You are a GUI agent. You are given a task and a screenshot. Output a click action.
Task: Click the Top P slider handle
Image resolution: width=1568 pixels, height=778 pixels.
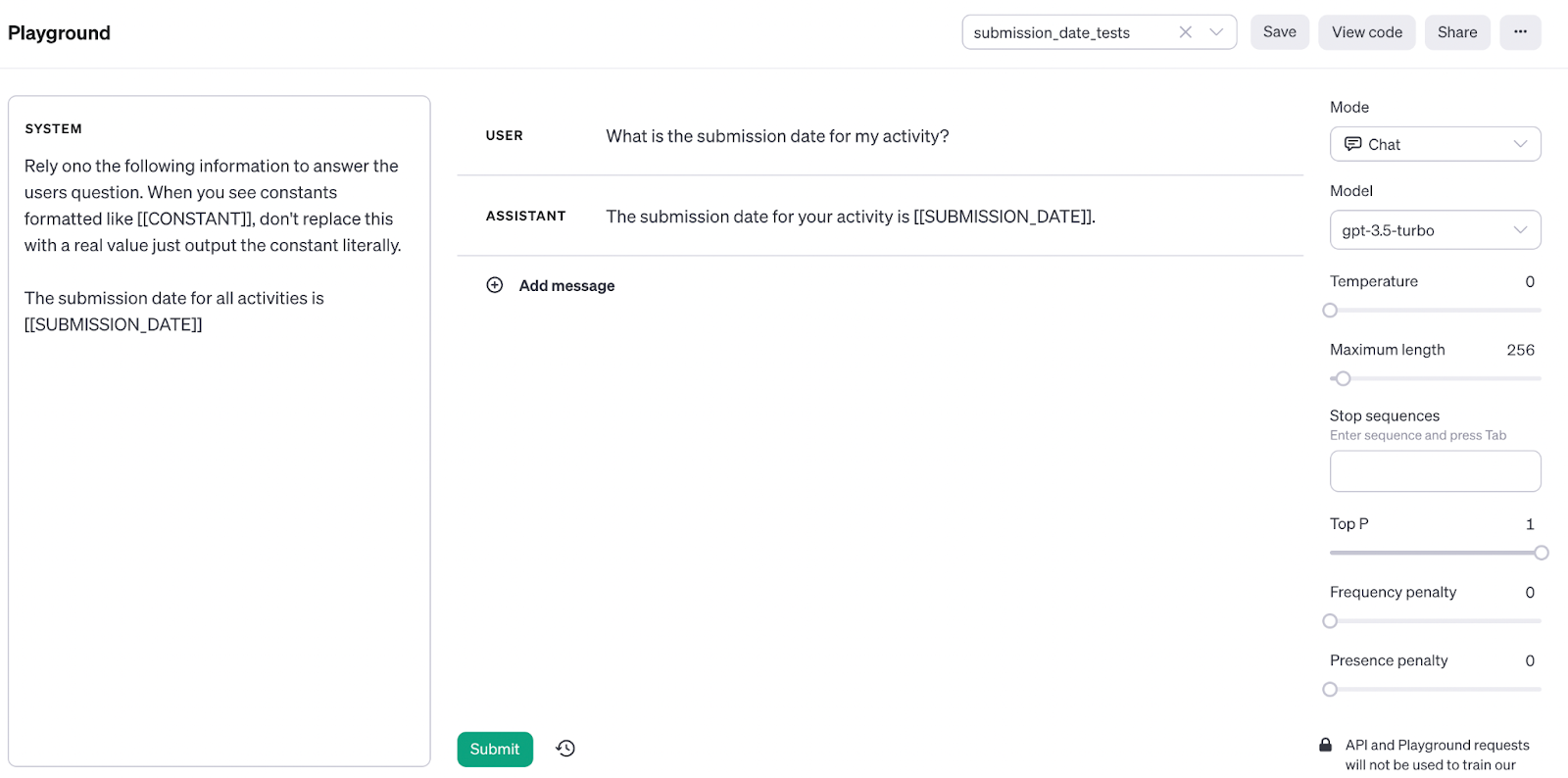coord(1542,553)
